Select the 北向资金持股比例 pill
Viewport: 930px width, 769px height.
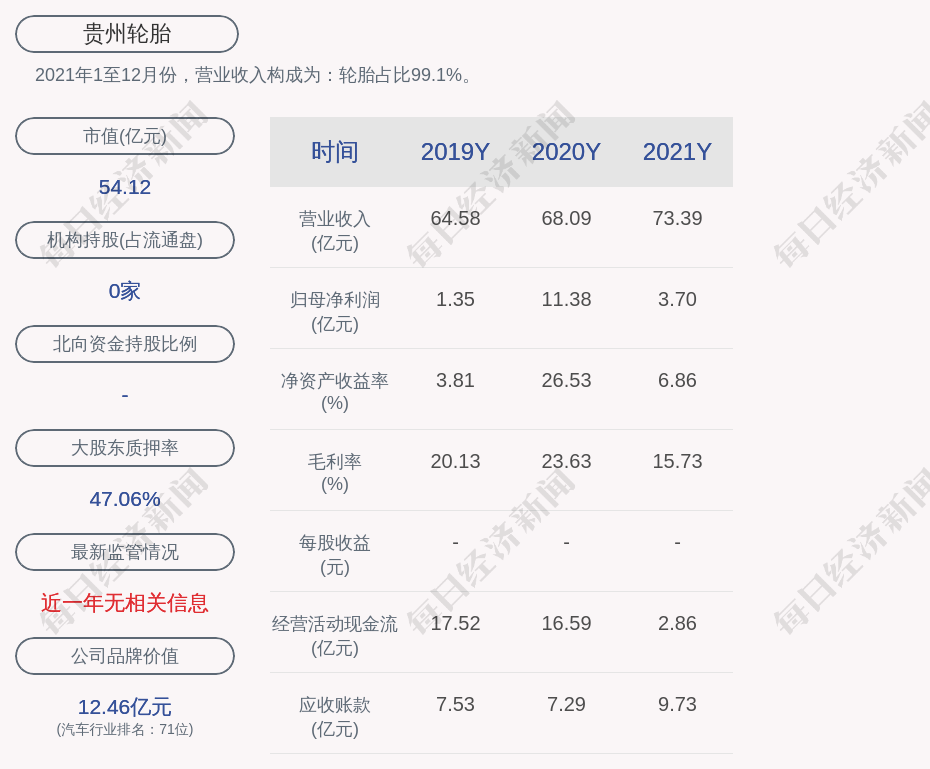125,344
